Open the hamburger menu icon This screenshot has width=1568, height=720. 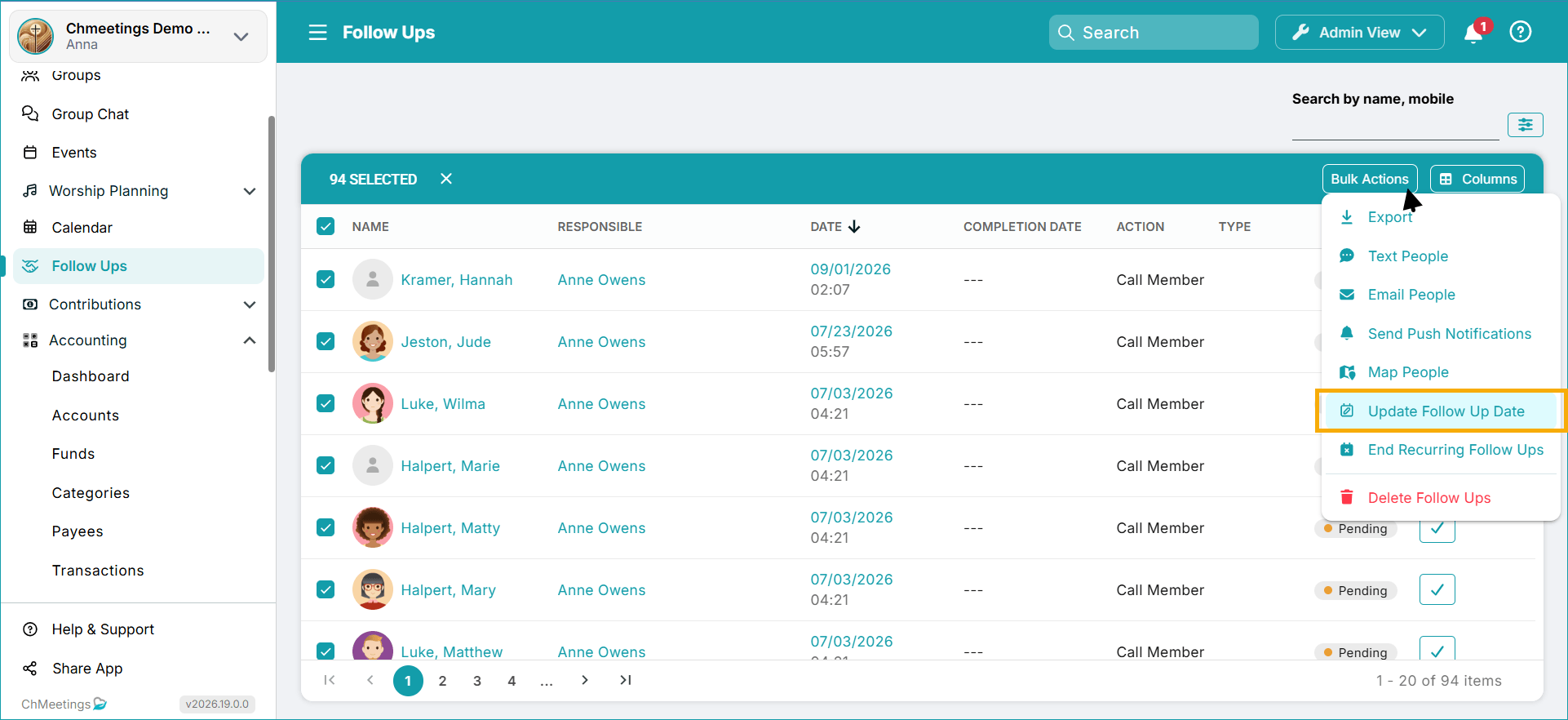317,33
